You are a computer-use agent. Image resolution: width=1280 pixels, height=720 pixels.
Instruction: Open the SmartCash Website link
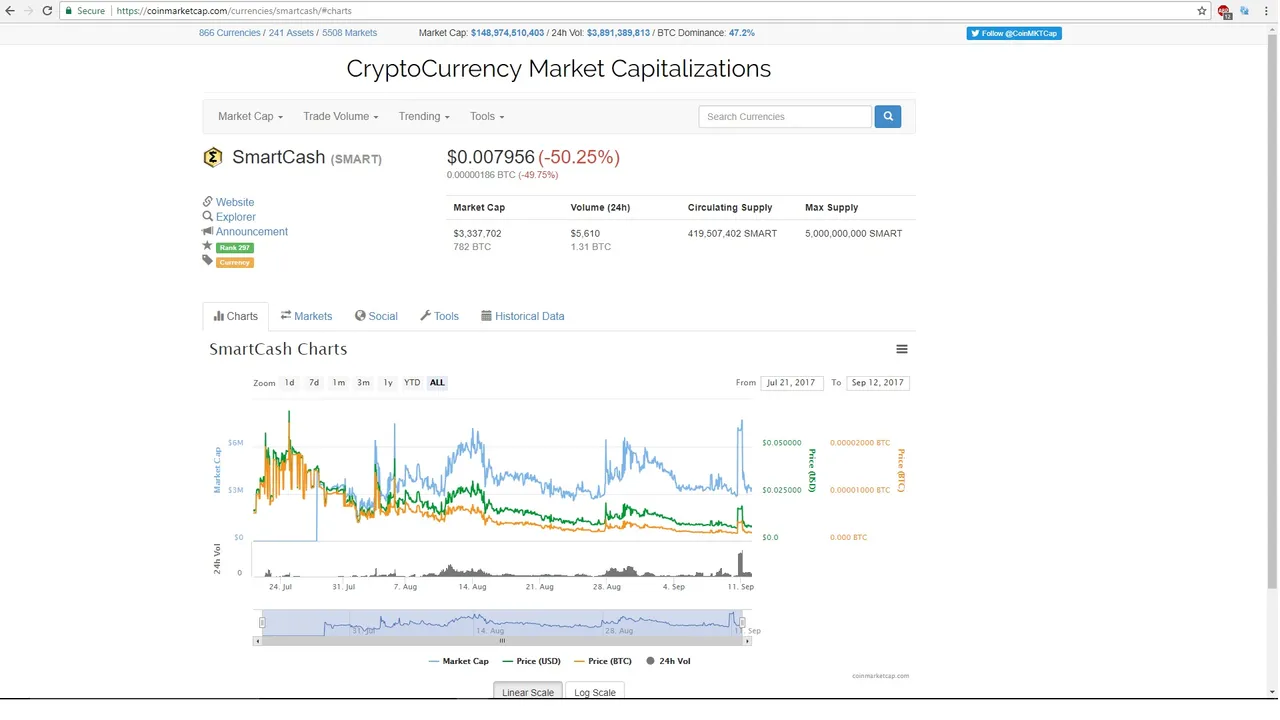pos(235,202)
